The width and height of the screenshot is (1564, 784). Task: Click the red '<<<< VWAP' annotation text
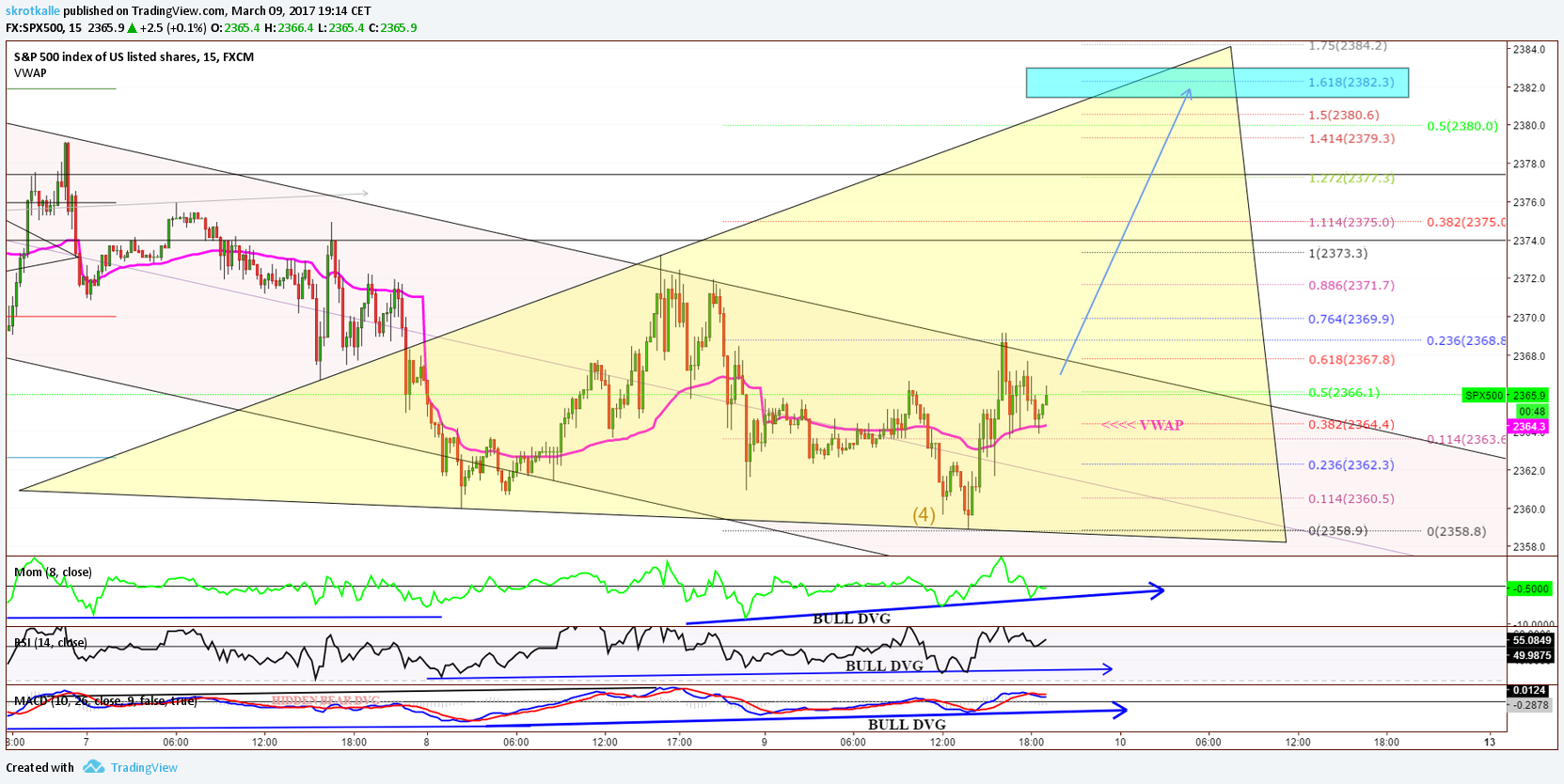tap(1143, 425)
